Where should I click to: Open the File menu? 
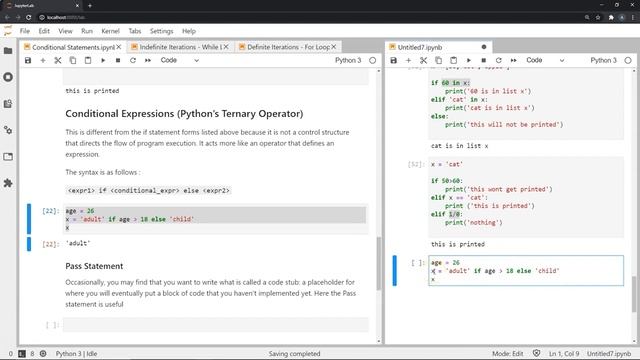25,31
